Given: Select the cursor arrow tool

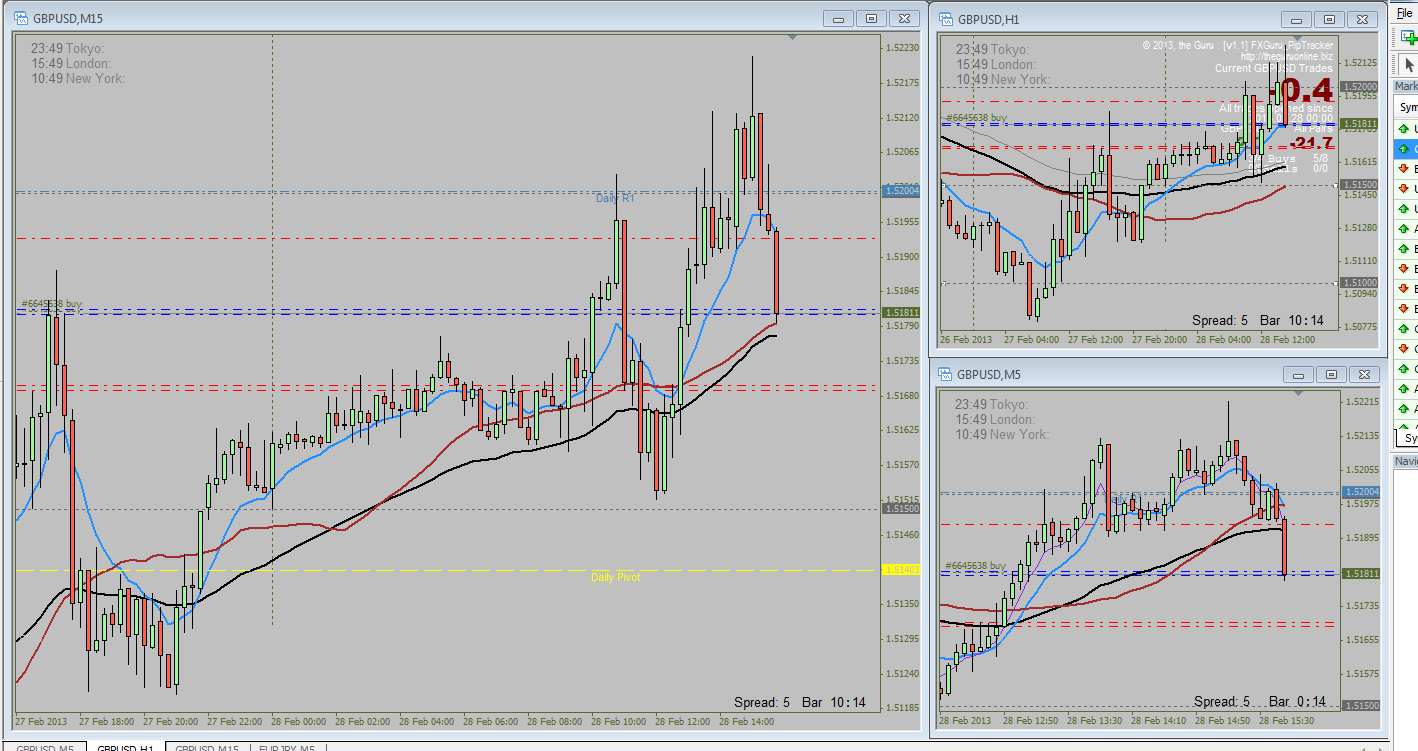Looking at the screenshot, I should coord(1408,64).
